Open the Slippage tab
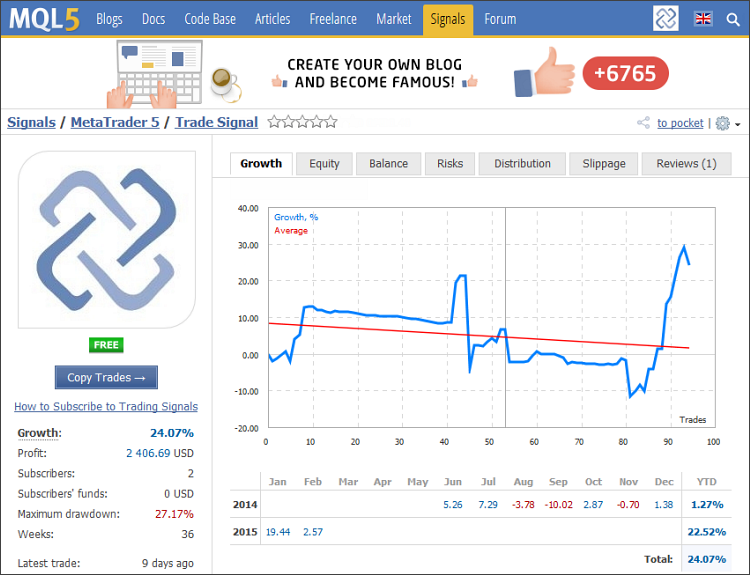750x575 pixels. (x=604, y=164)
